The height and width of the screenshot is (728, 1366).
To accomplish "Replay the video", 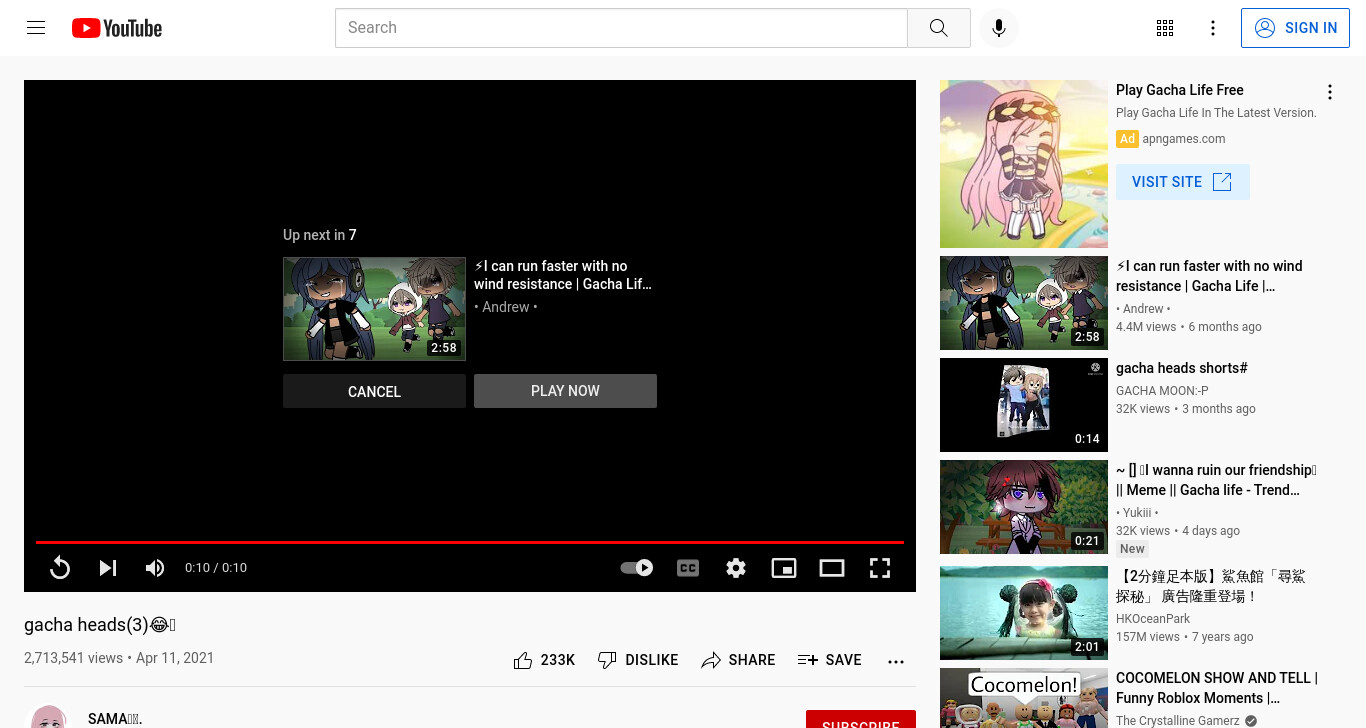I will (60, 568).
